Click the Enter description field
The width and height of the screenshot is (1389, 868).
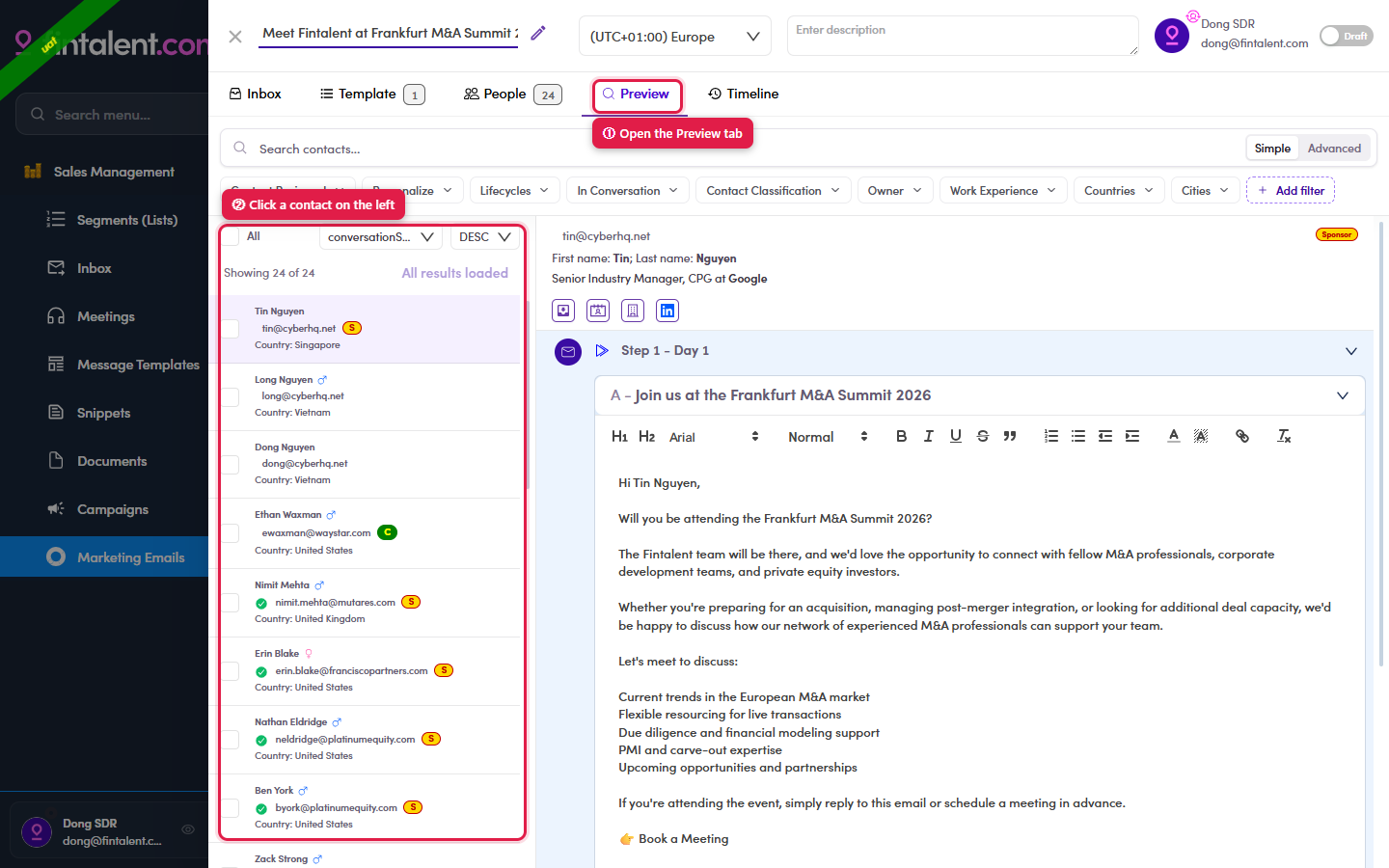coord(963,36)
